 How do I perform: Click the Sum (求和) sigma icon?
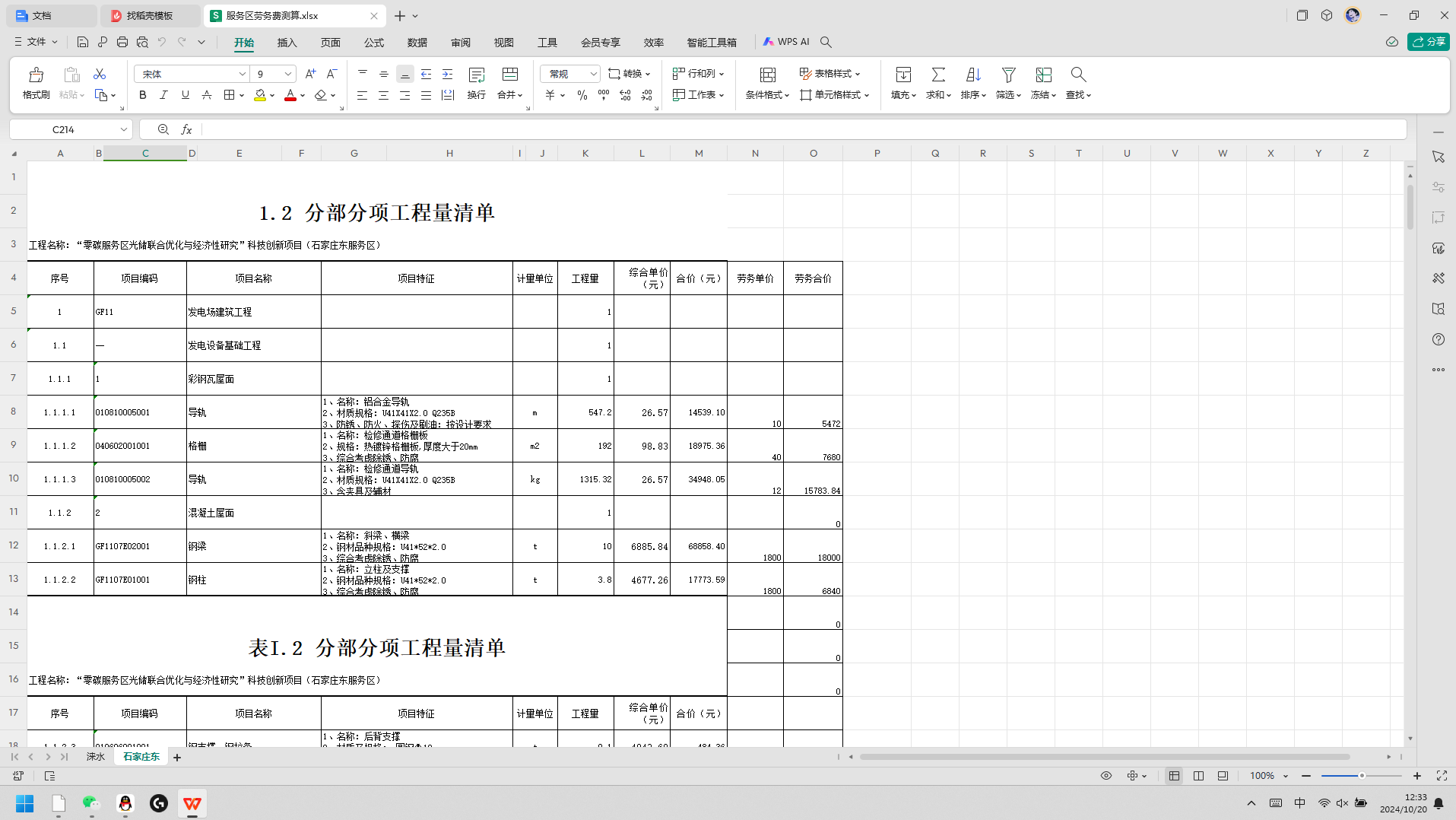coord(938,75)
